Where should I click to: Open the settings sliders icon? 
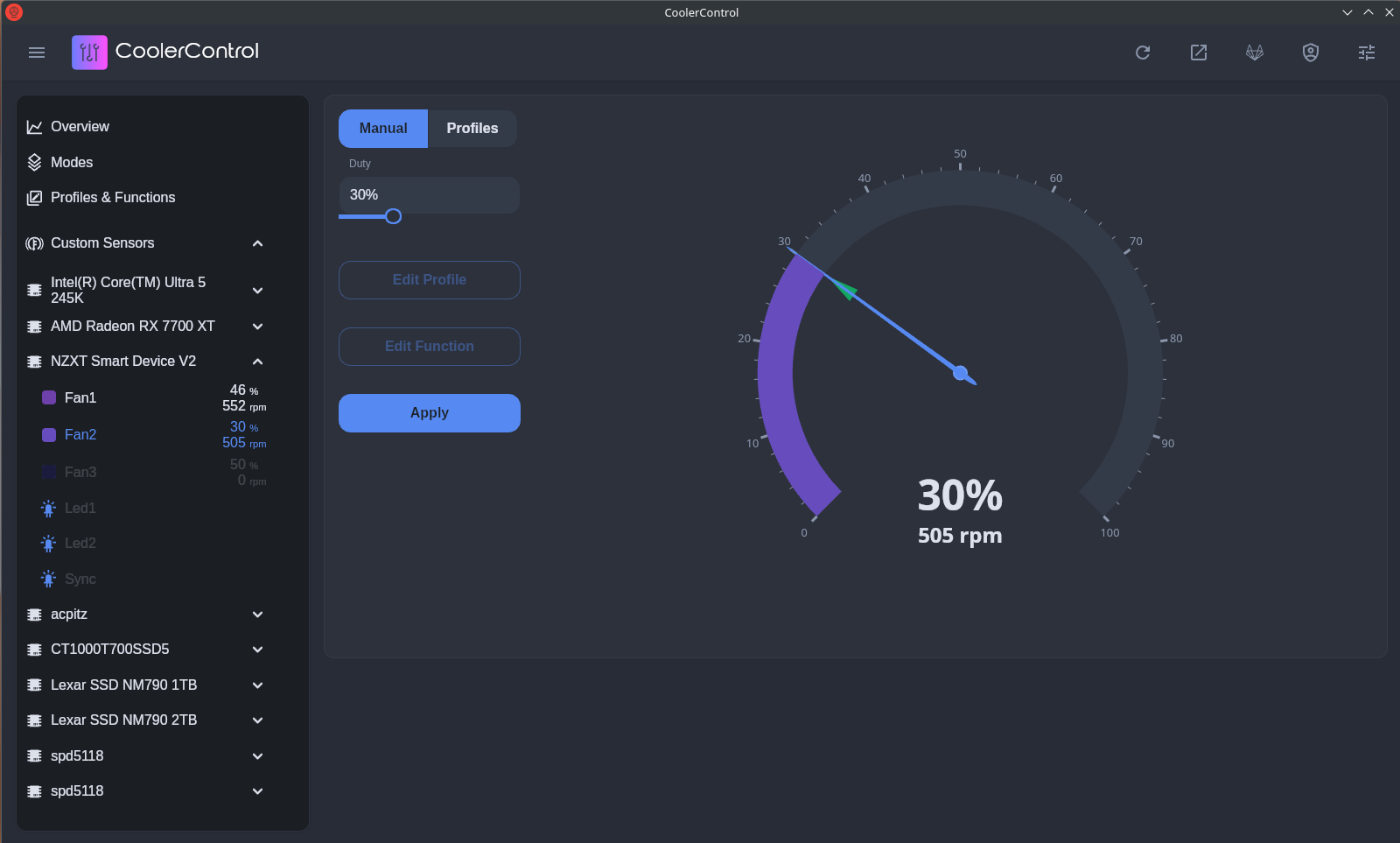click(x=1367, y=53)
